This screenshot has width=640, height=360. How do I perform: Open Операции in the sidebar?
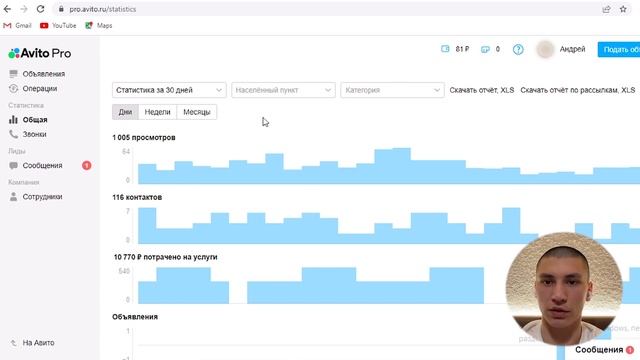pos(40,89)
